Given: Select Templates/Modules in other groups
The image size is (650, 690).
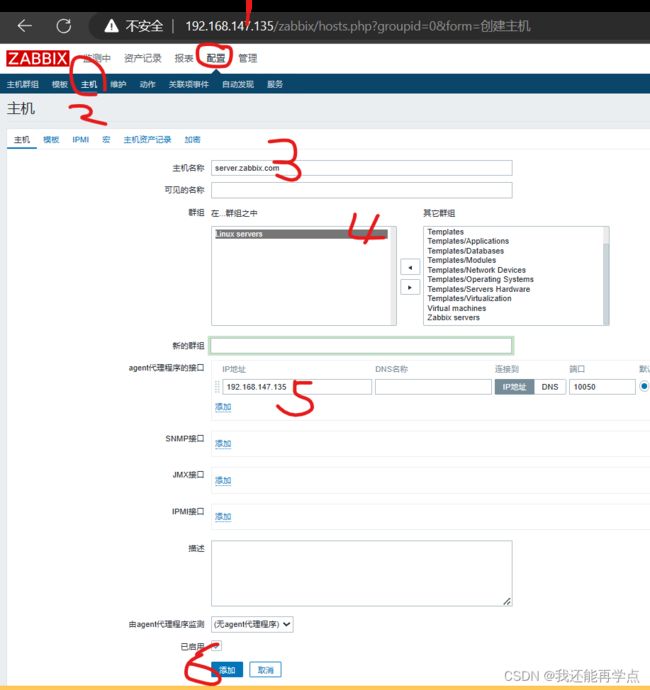Looking at the screenshot, I should tap(462, 260).
